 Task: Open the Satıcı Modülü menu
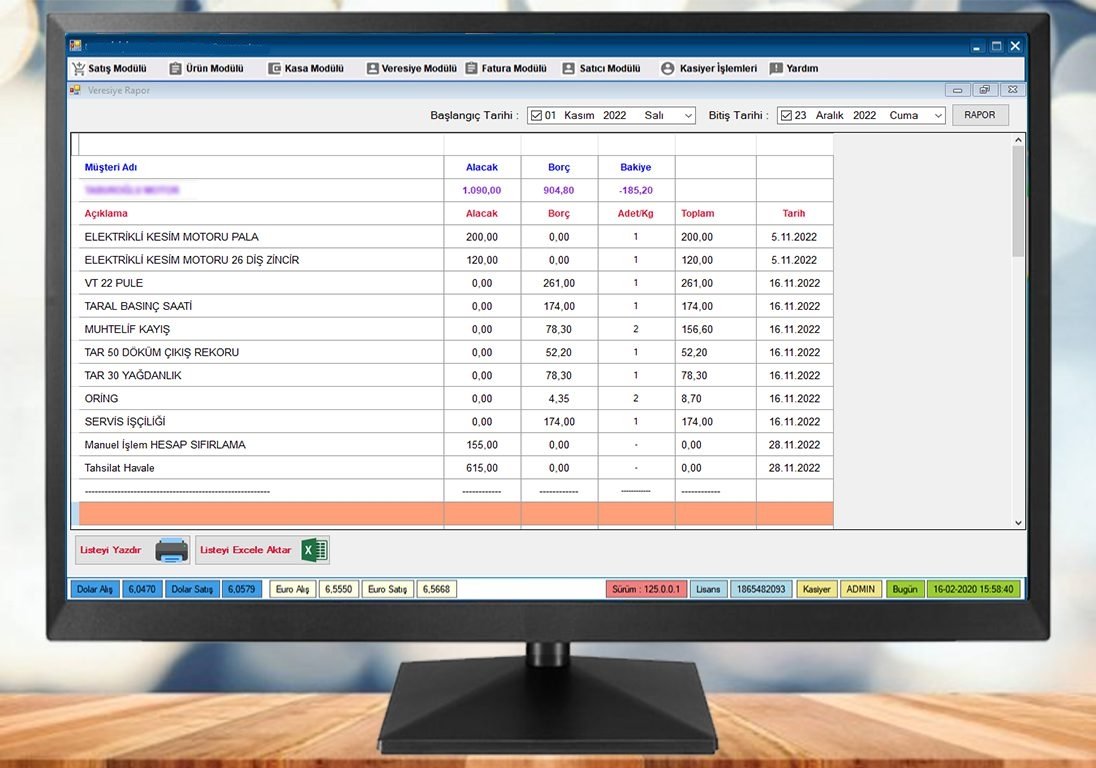[601, 68]
